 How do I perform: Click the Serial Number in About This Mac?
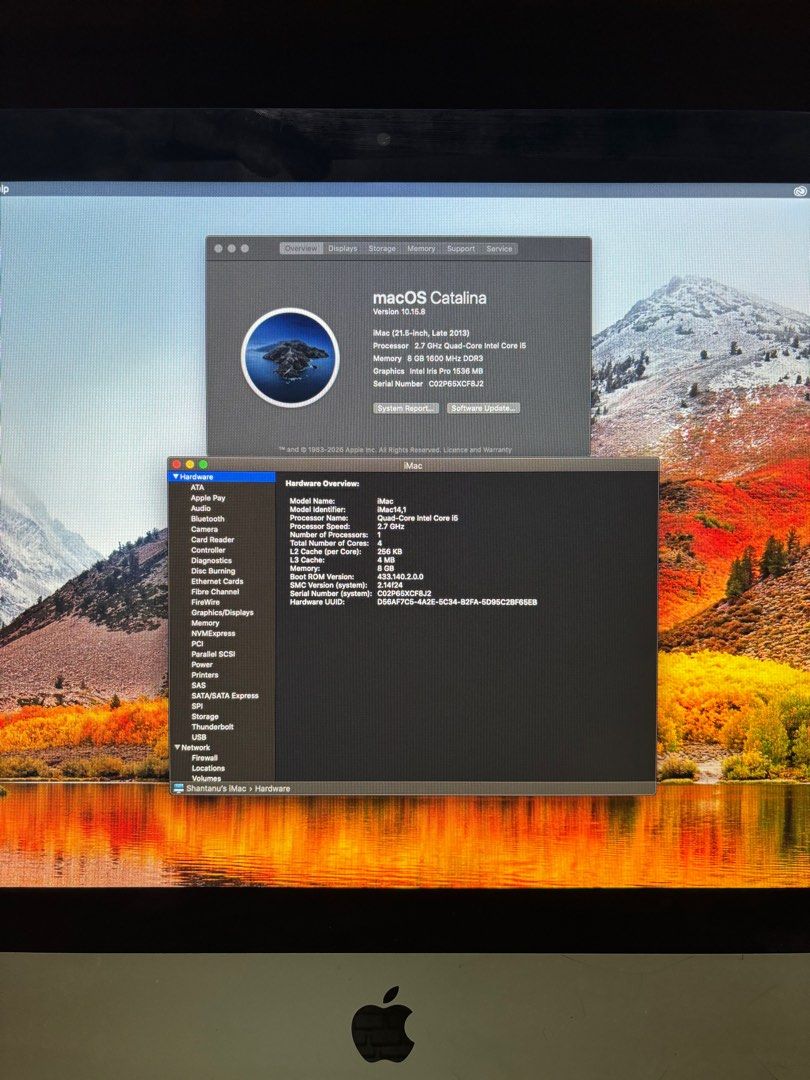pyautogui.click(x=428, y=384)
